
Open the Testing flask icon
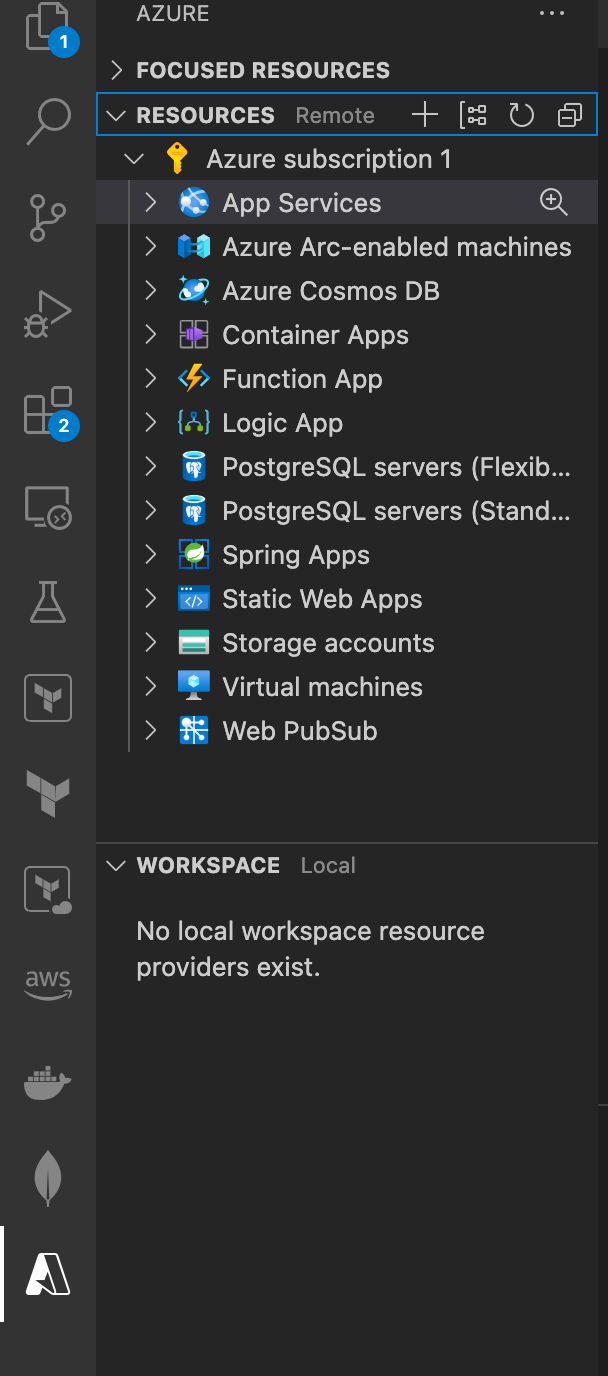tap(48, 602)
